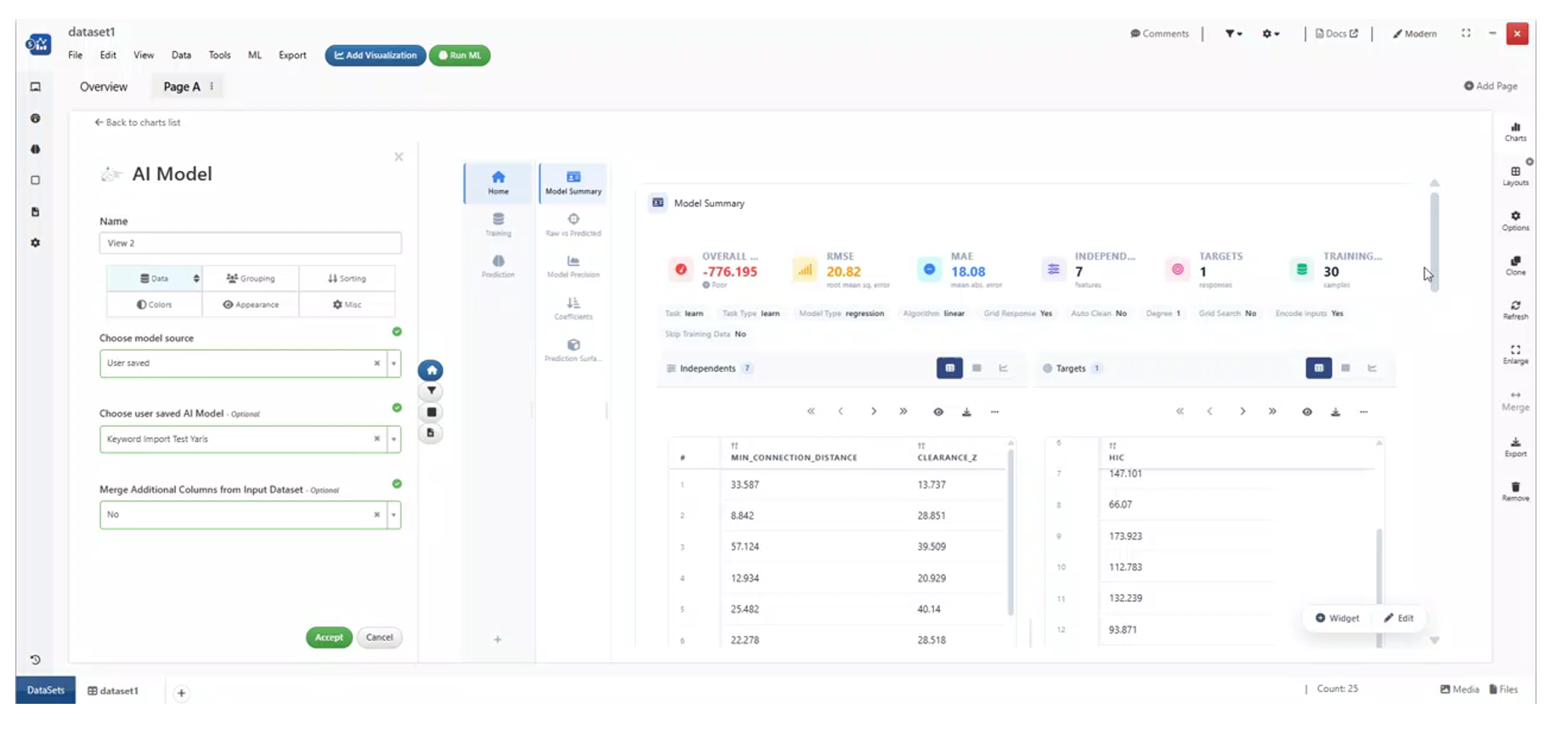
Task: Click the round filter funnel button
Action: [431, 391]
